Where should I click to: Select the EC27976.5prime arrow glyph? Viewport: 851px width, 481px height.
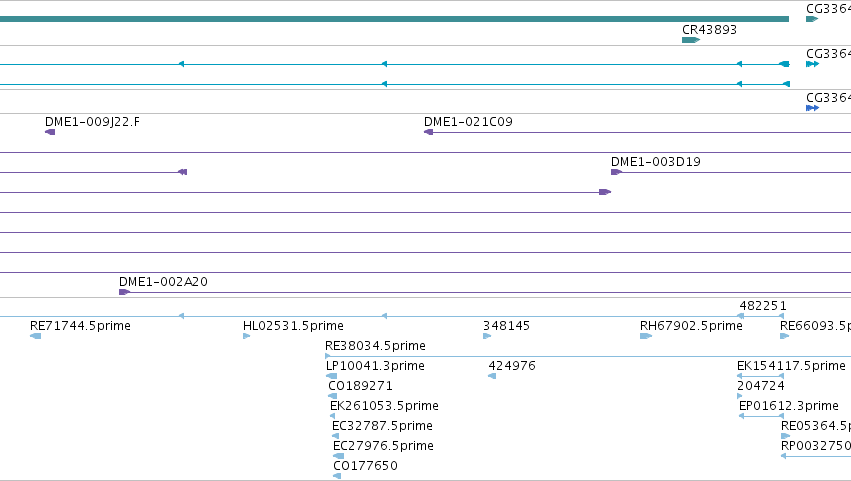(338, 456)
